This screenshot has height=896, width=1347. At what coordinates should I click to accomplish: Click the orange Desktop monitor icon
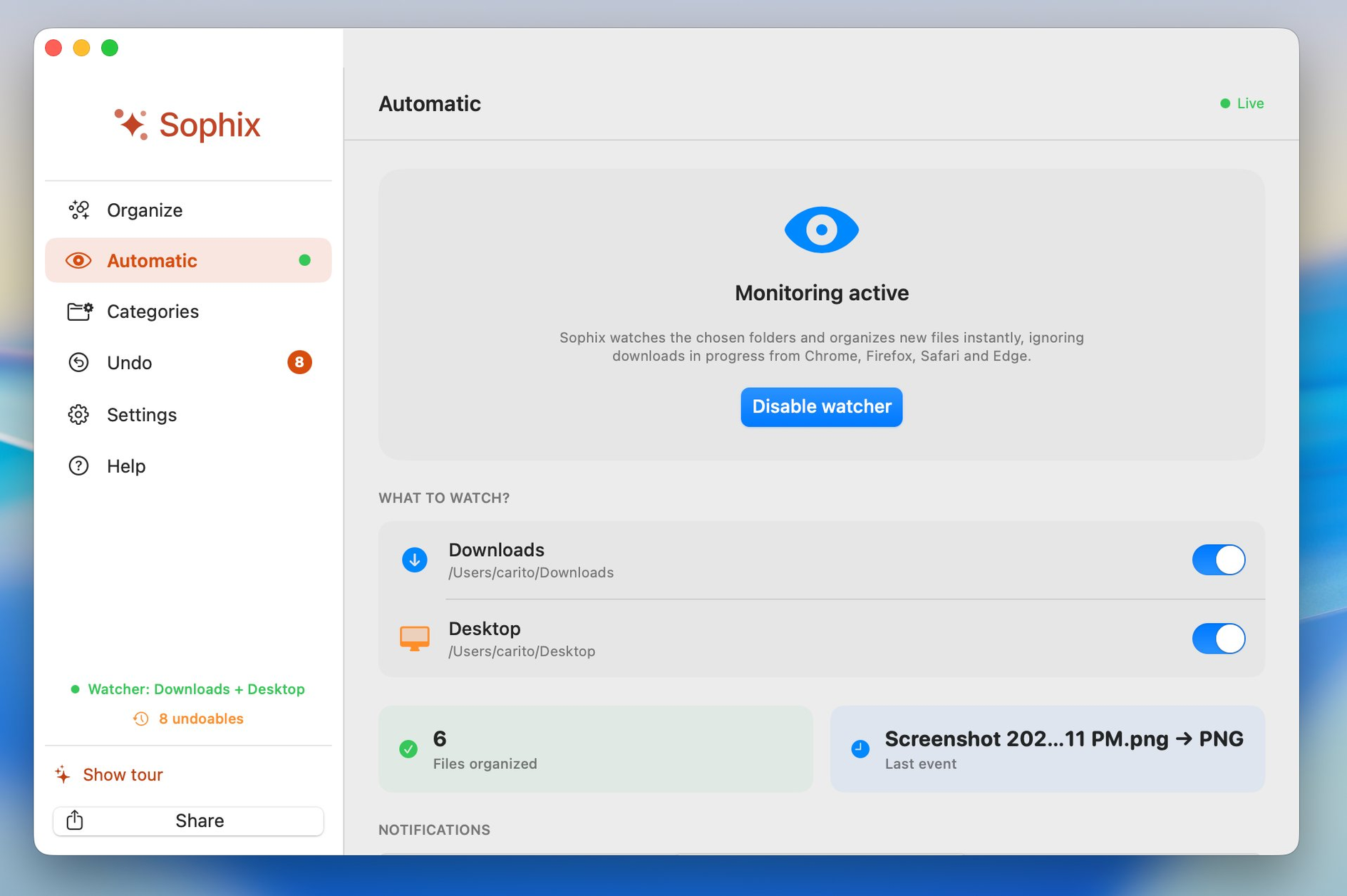(x=415, y=639)
